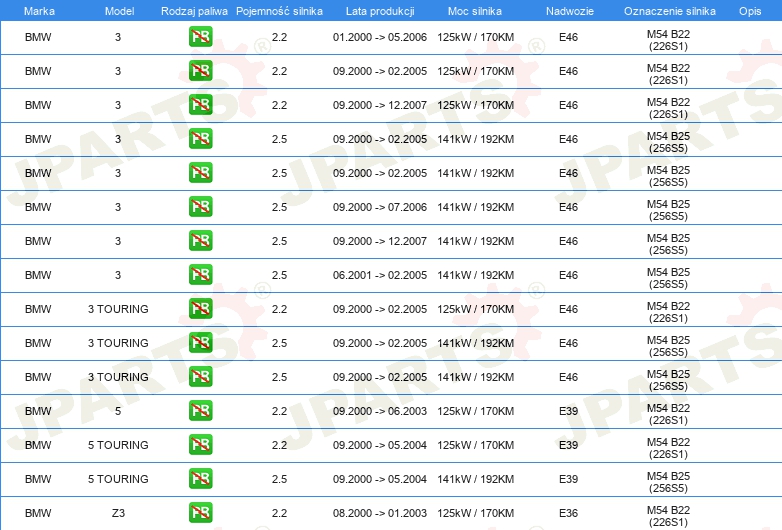Select E46 in the 01.2000 row

point(569,37)
